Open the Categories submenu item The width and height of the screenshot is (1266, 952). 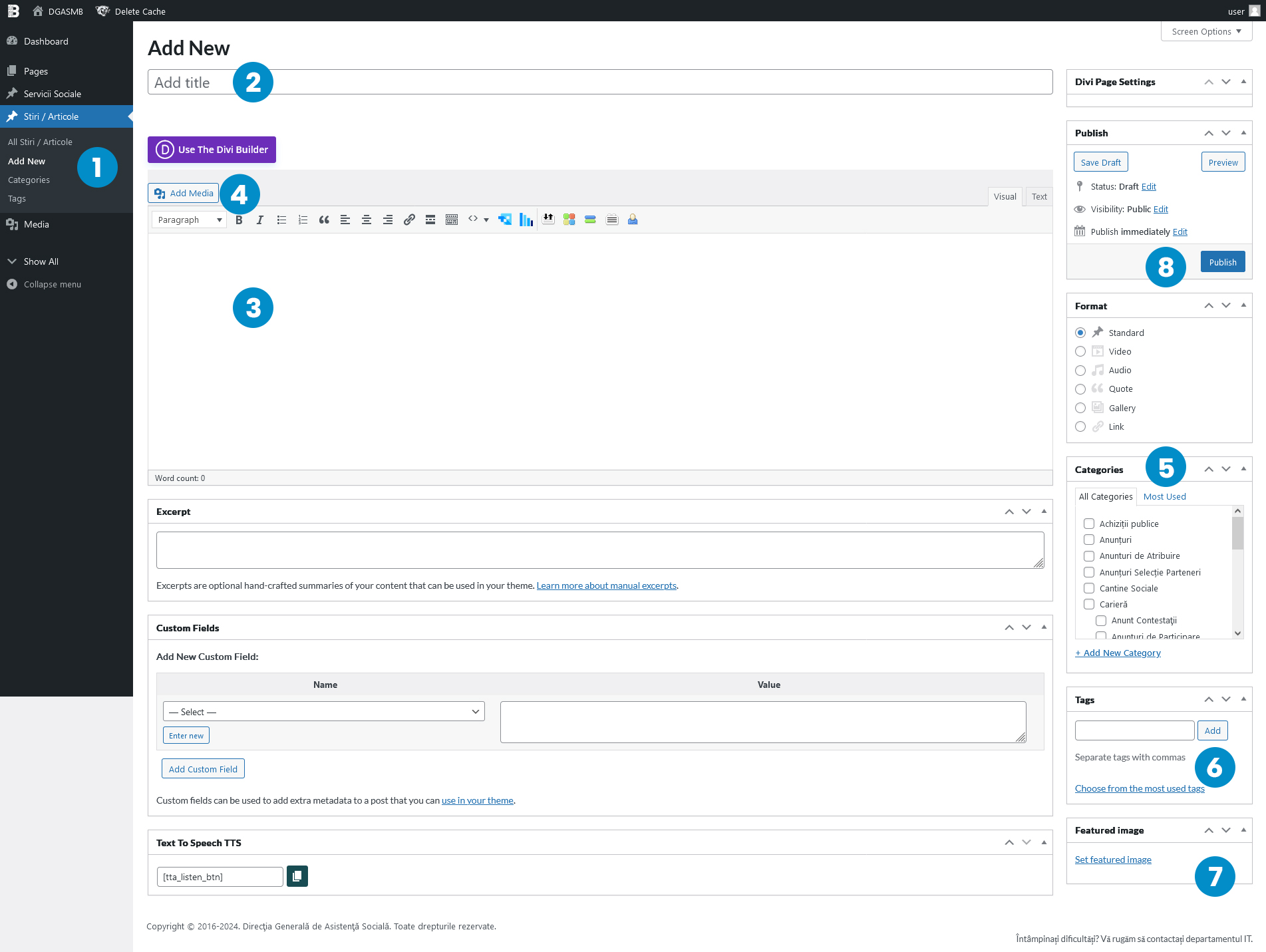29,180
